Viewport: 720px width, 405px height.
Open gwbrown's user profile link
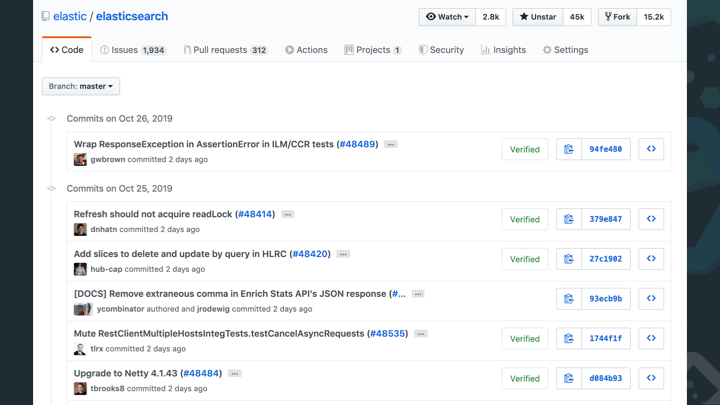coord(108,159)
